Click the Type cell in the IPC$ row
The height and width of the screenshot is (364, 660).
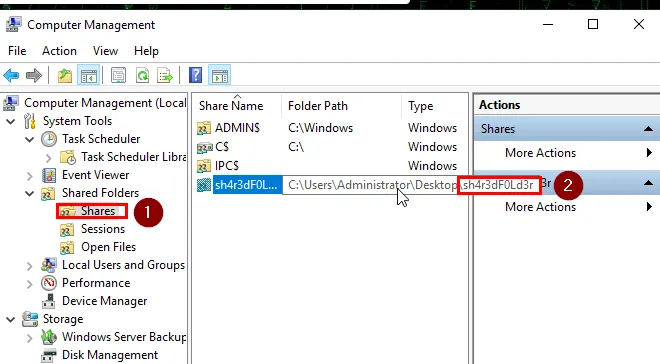coord(432,166)
